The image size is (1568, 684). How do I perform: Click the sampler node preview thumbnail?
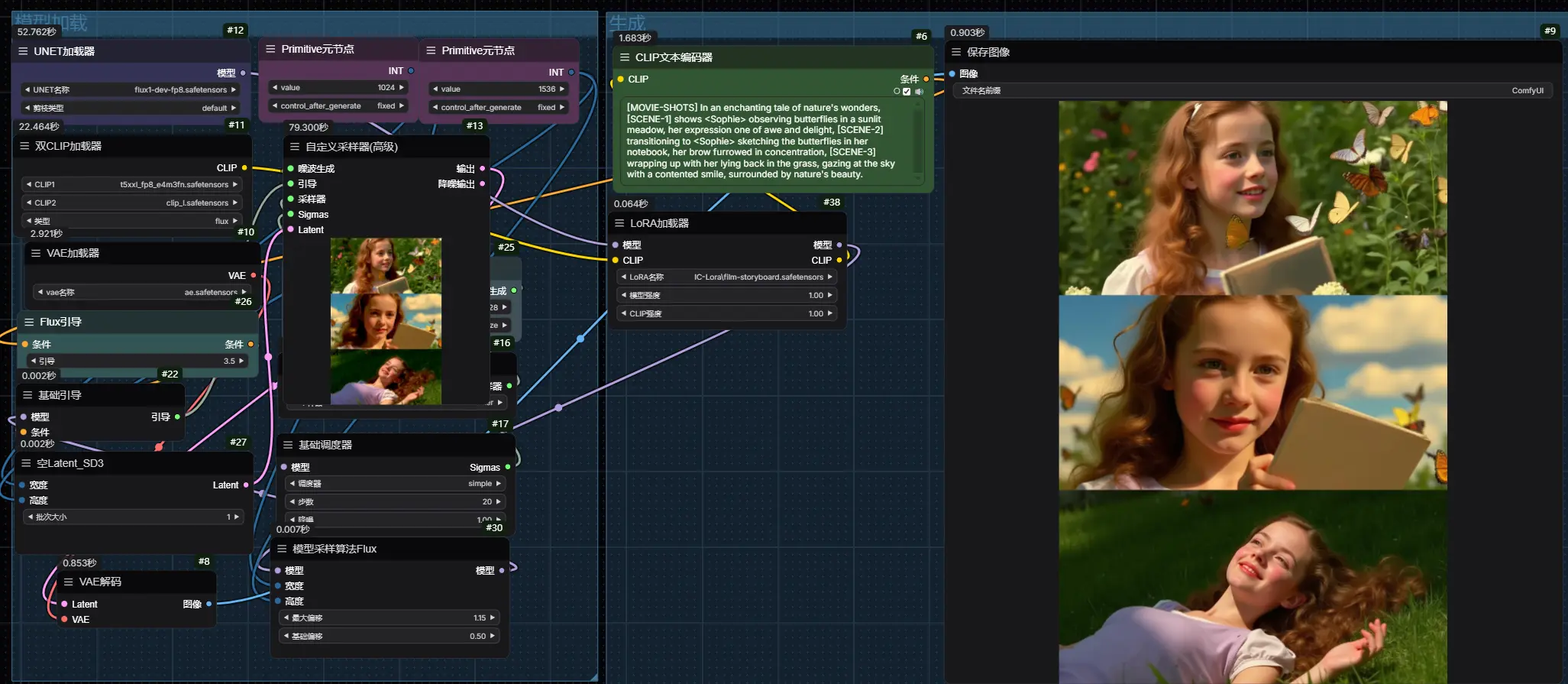(386, 321)
